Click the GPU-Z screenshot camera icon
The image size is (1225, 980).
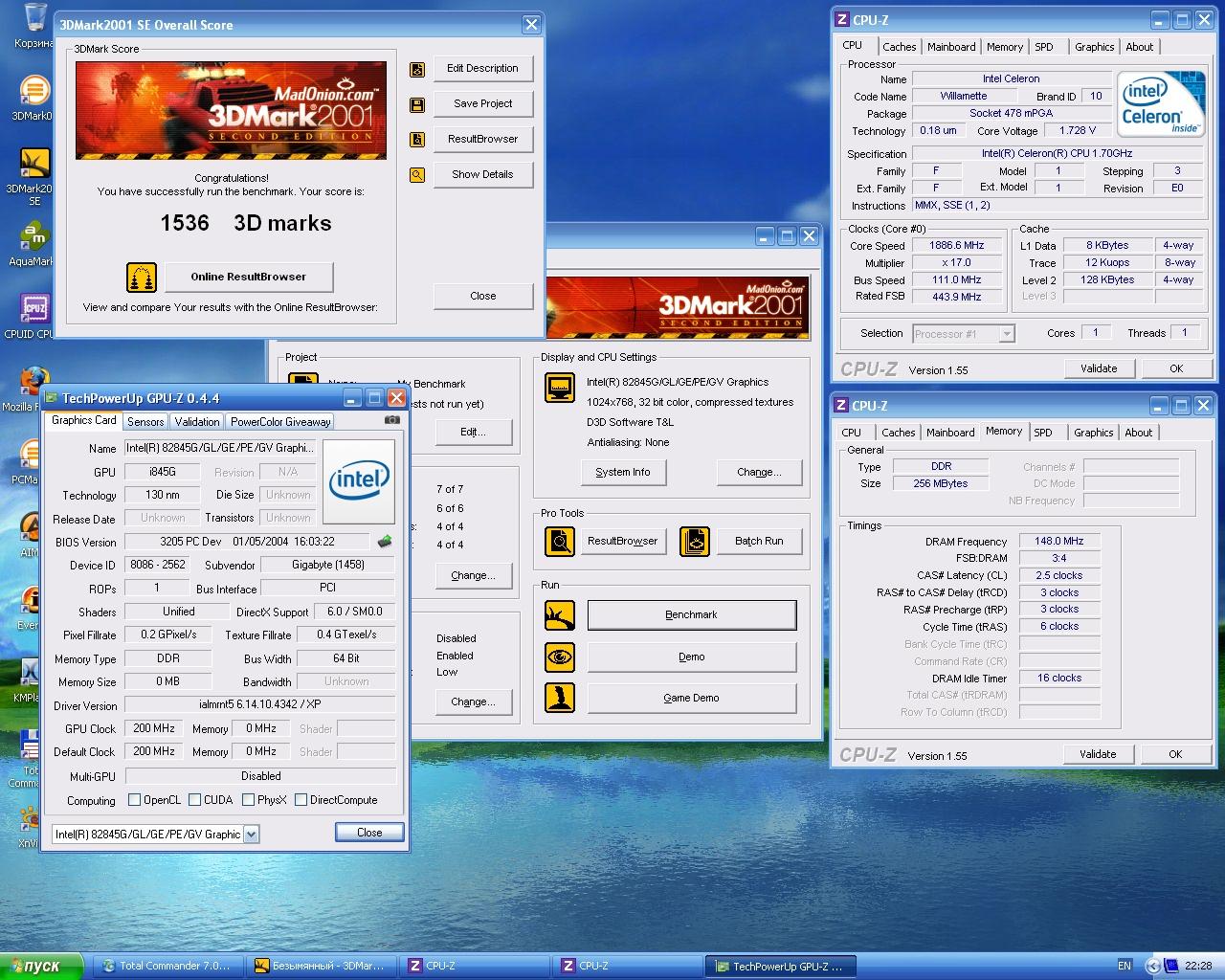pyautogui.click(x=392, y=420)
